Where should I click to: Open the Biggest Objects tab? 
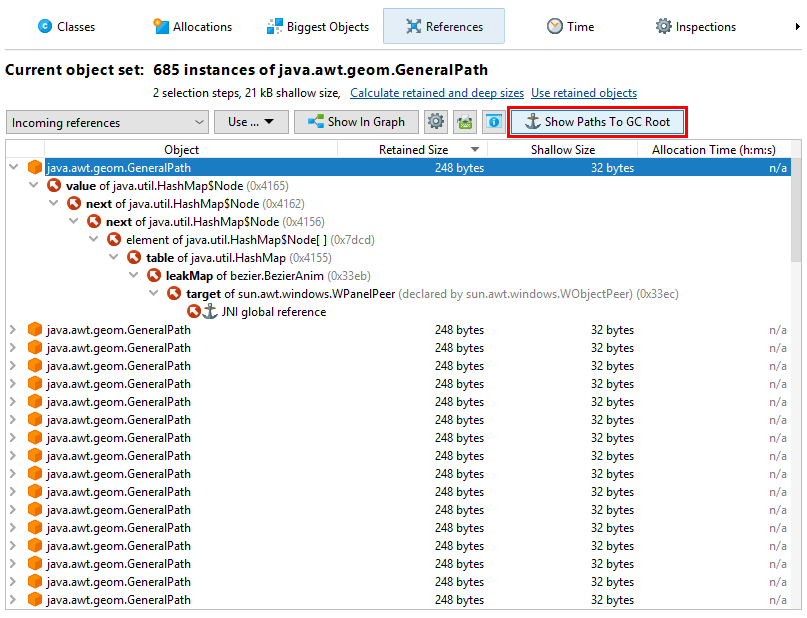(318, 26)
